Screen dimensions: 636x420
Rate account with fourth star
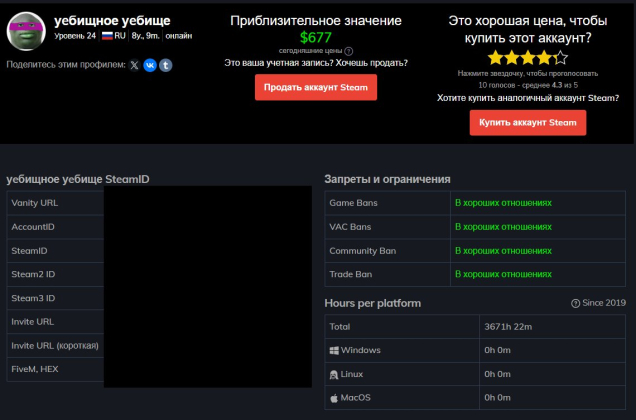tap(544, 58)
